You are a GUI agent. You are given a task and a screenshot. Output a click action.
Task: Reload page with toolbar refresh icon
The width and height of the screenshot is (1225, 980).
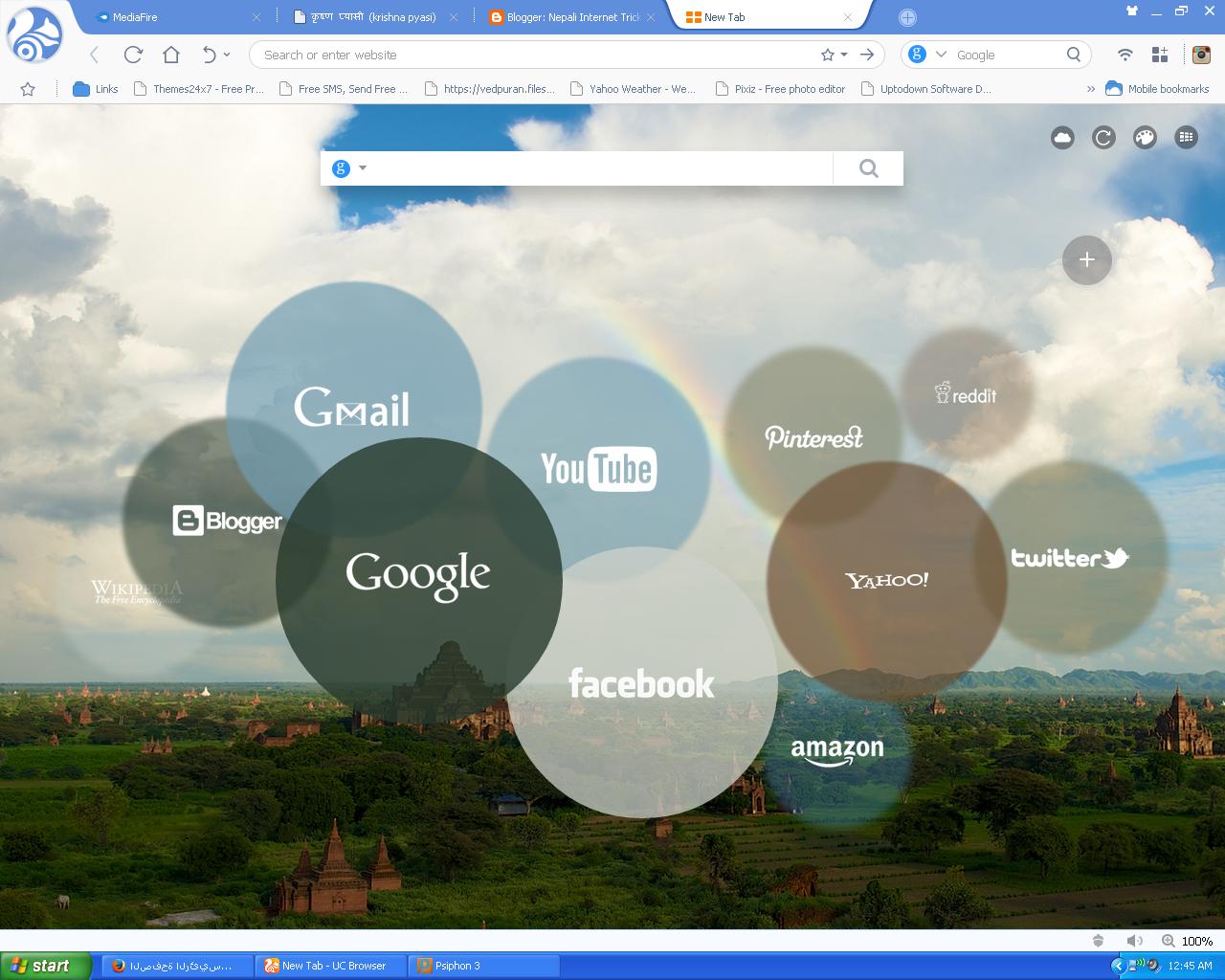pos(133,55)
